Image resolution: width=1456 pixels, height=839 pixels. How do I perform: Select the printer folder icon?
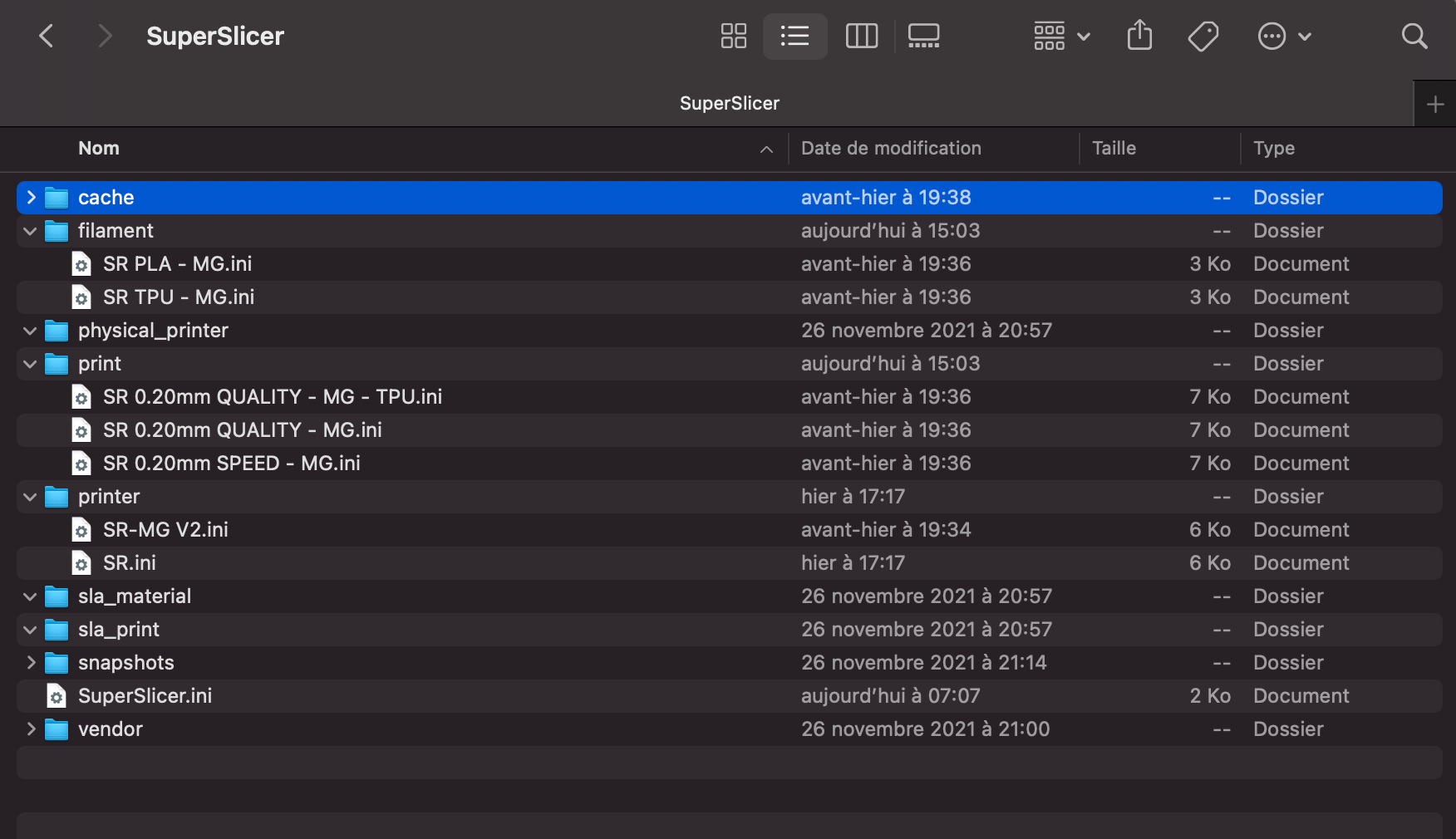(57, 497)
